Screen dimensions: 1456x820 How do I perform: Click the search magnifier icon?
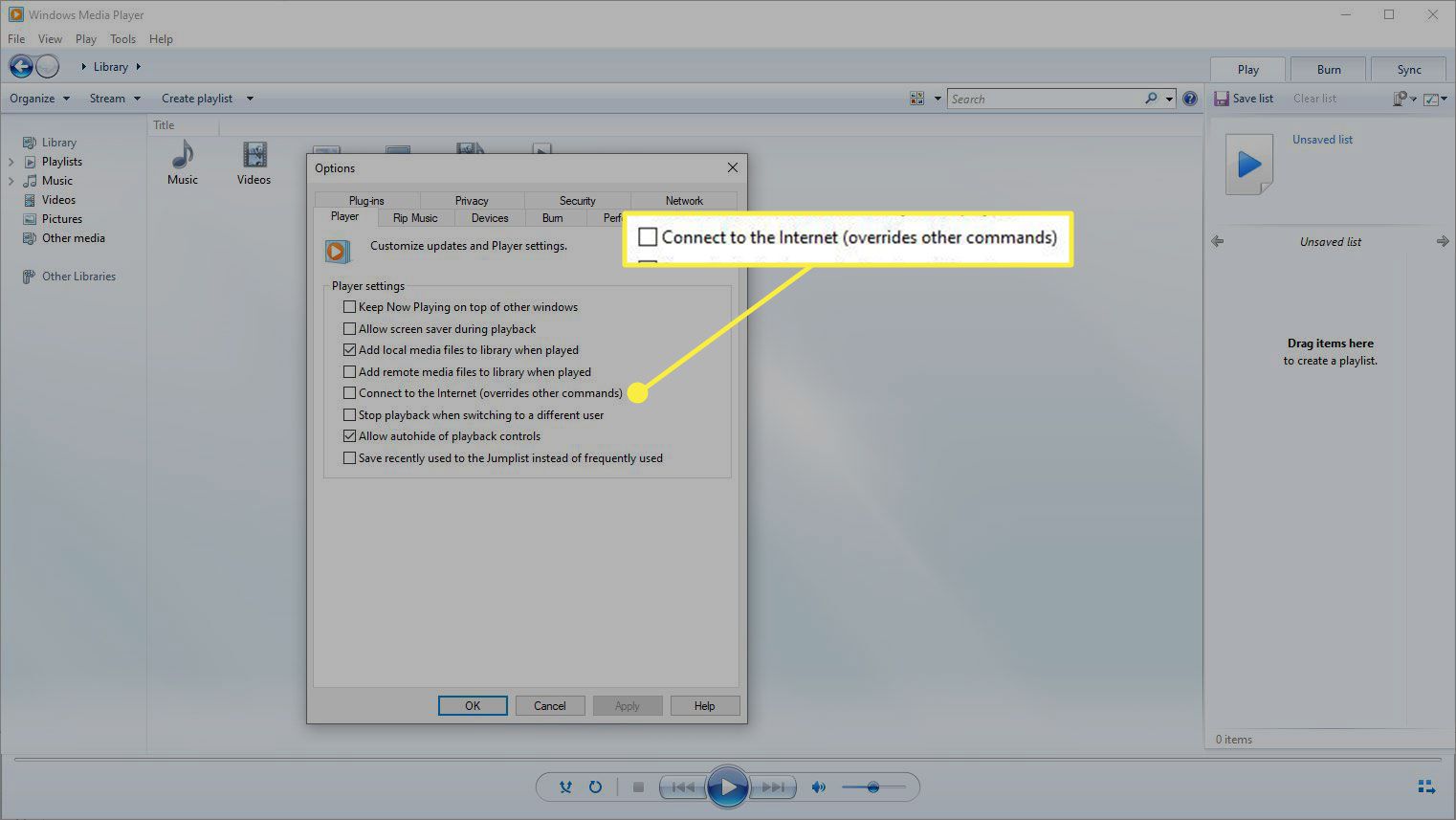pos(1151,99)
